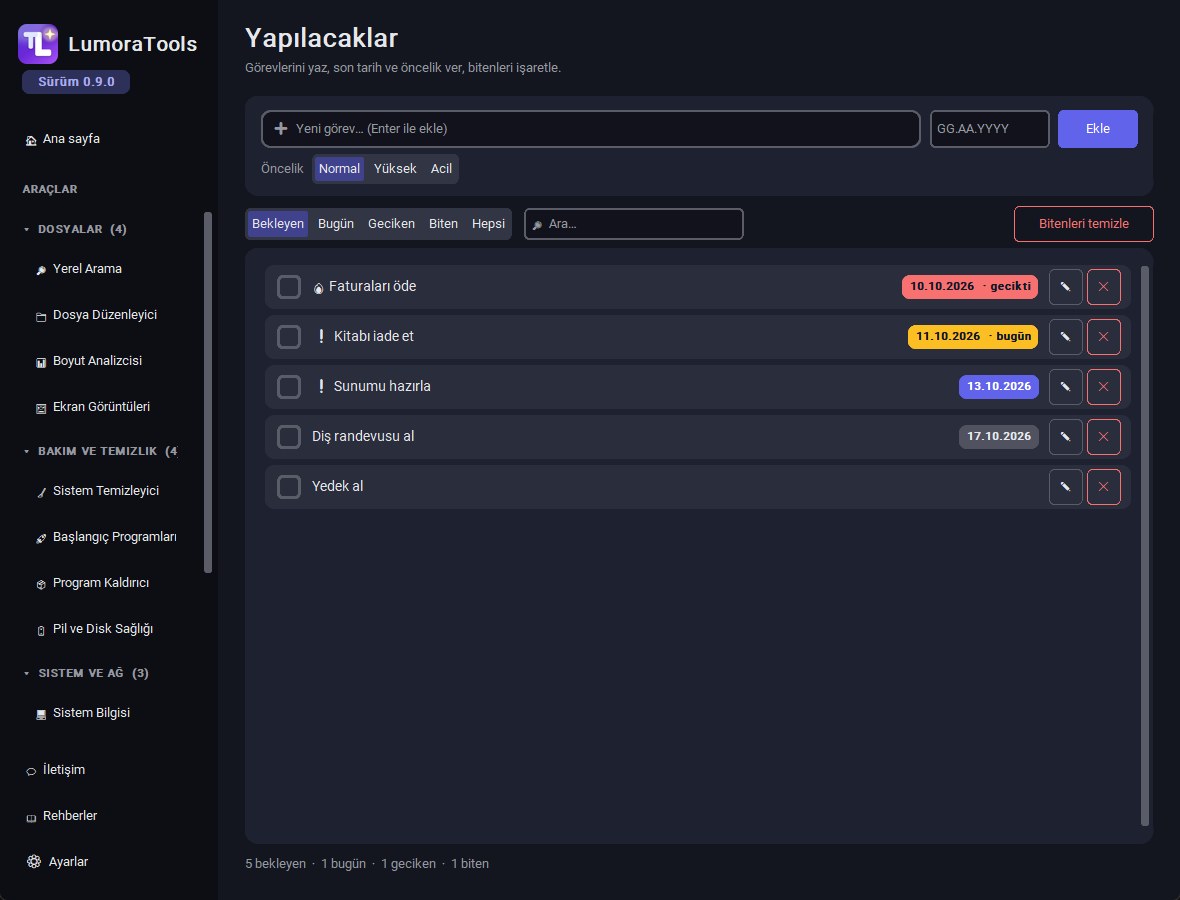Toggle the 'Yedek al' checkbox

pyautogui.click(x=289, y=487)
